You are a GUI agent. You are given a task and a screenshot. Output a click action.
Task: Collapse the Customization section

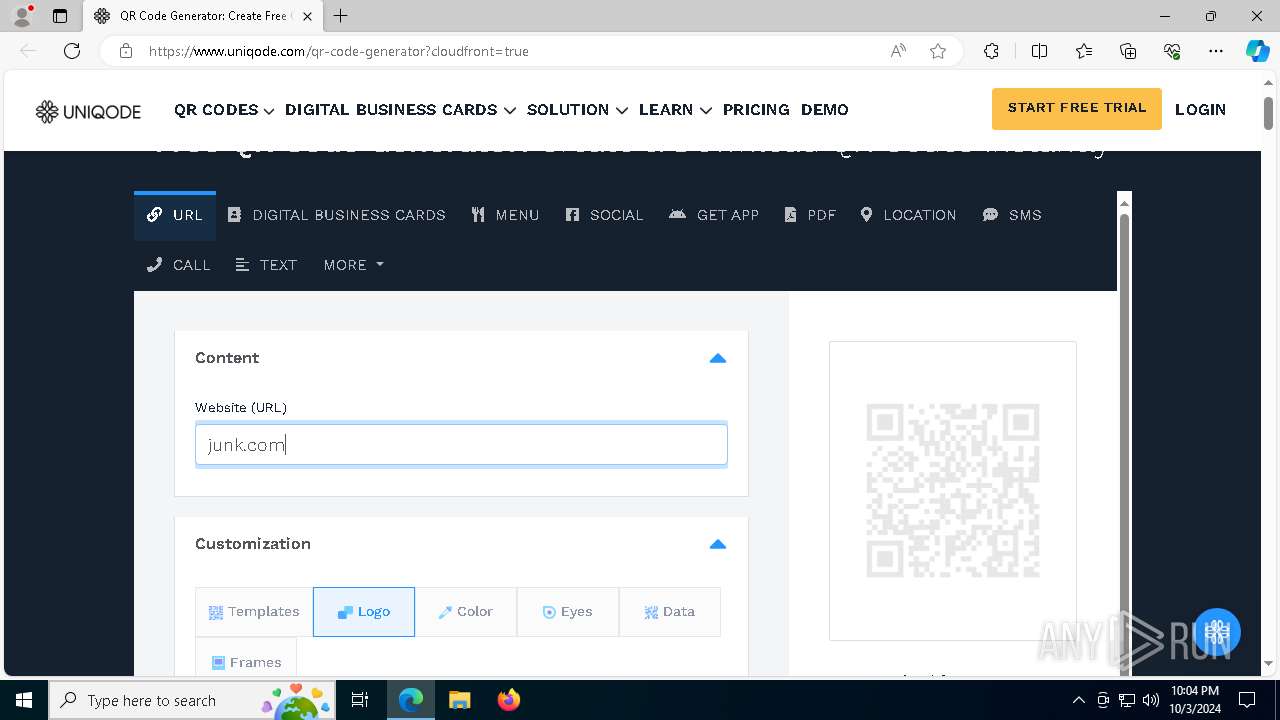pyautogui.click(x=717, y=544)
